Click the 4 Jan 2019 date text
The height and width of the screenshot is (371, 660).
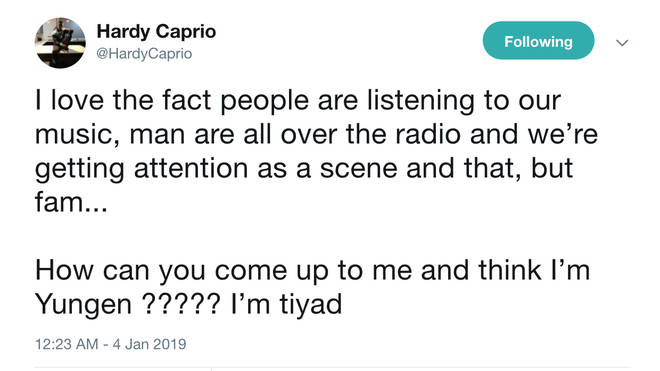[x=149, y=344]
